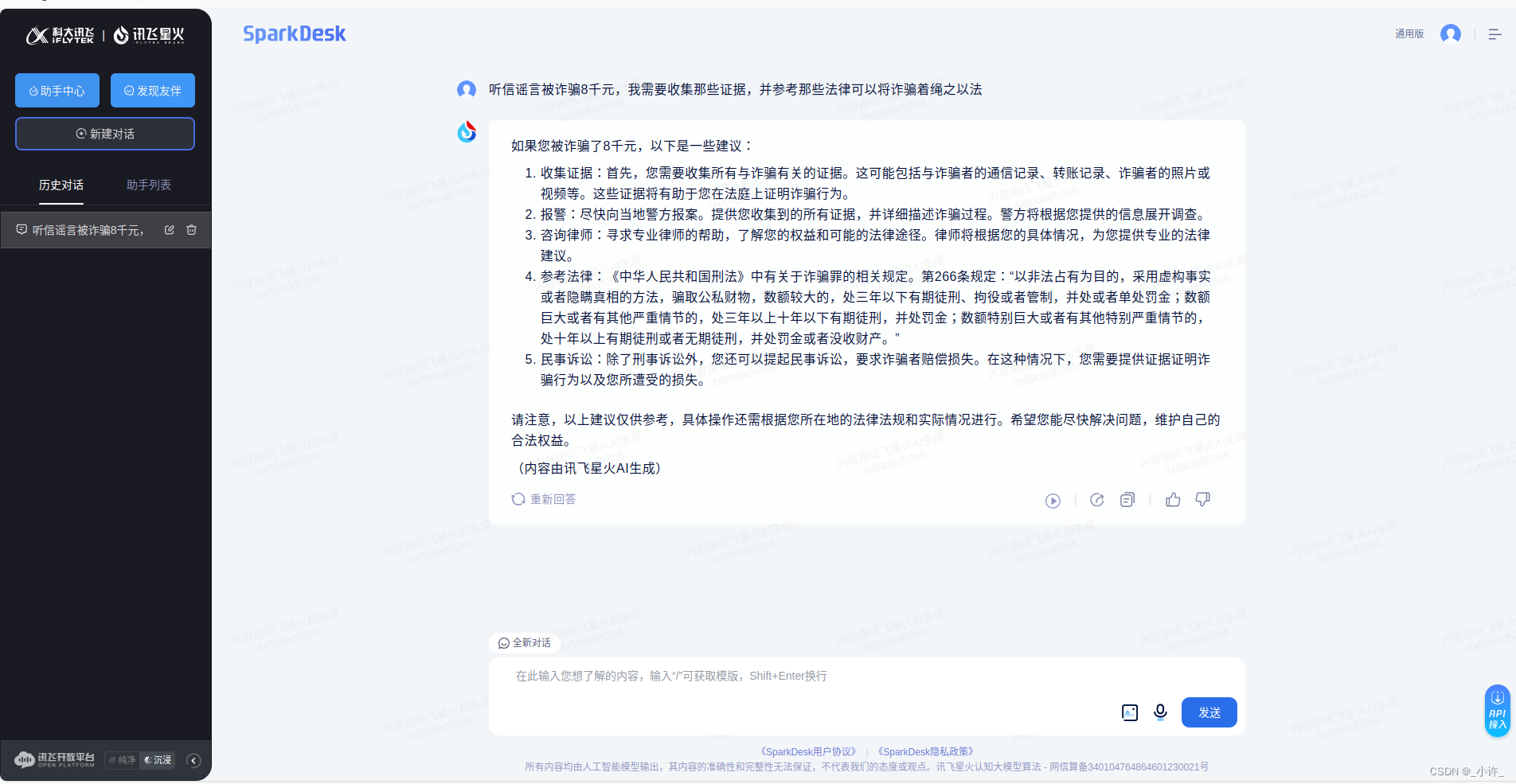This screenshot has height=784, width=1516.
Task: Click the SparkDesk title logo
Action: click(x=295, y=33)
